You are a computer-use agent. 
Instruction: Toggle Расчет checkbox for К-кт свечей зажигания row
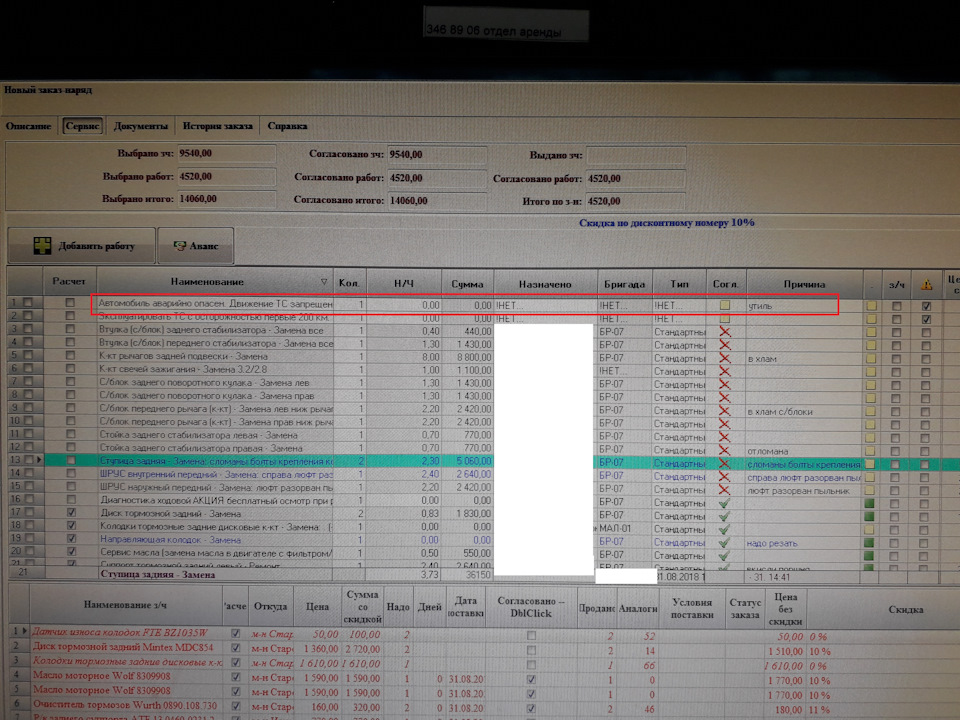point(70,369)
